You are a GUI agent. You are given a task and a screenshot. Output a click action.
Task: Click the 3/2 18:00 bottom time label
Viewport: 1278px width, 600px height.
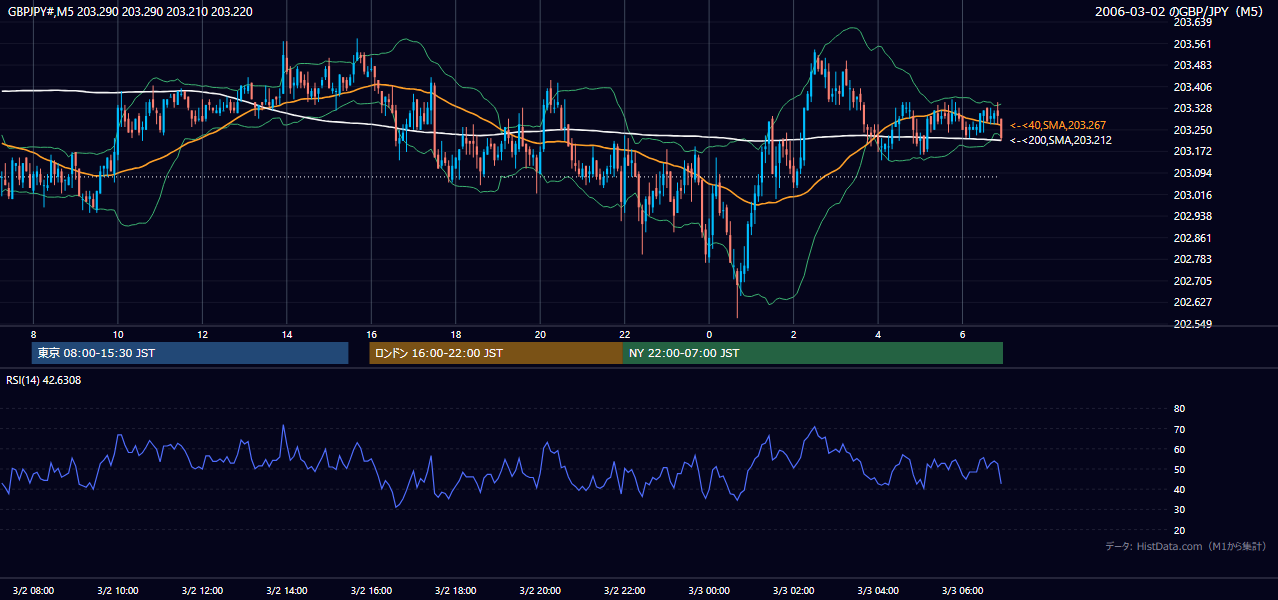456,590
